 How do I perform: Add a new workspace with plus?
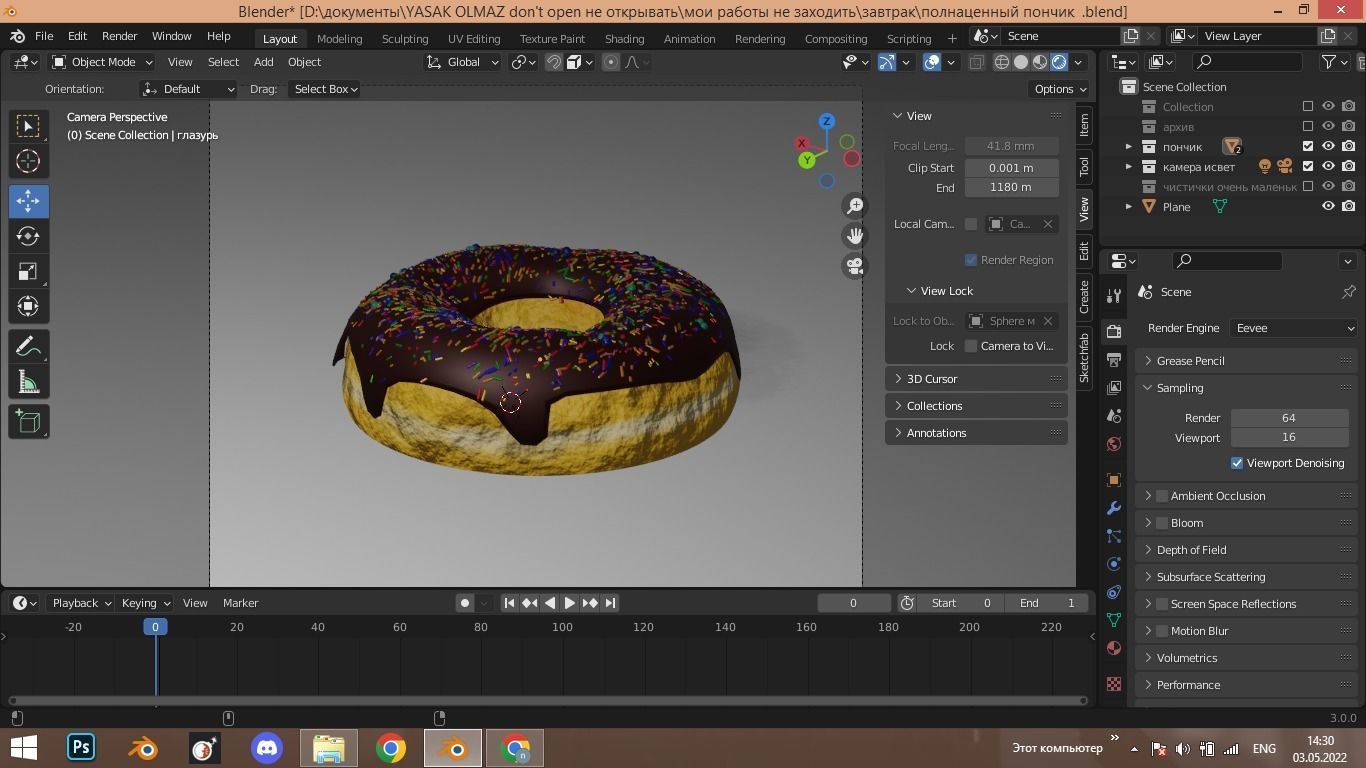(x=952, y=38)
